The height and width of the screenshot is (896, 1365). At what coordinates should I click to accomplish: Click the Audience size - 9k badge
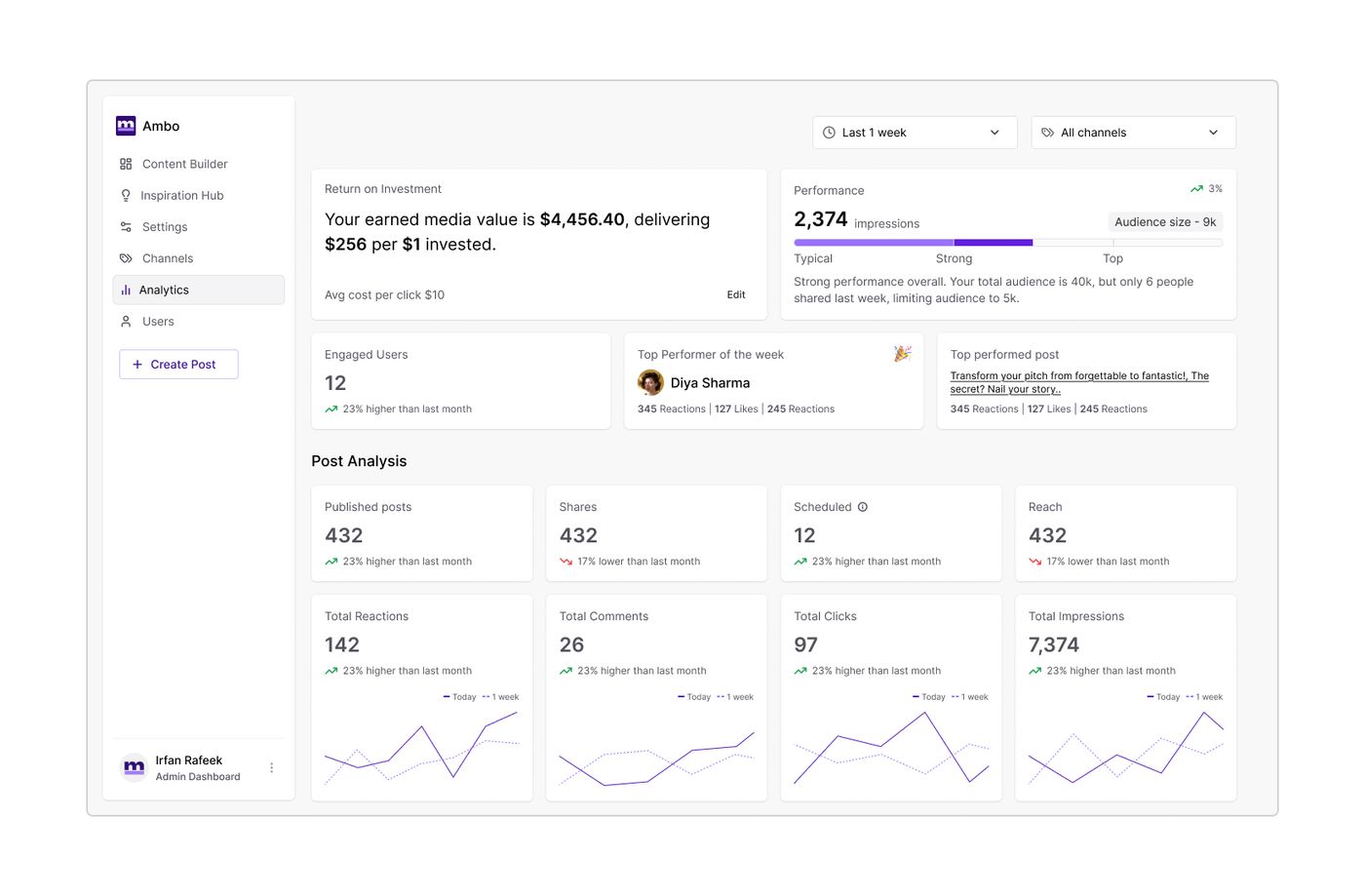(x=1165, y=222)
